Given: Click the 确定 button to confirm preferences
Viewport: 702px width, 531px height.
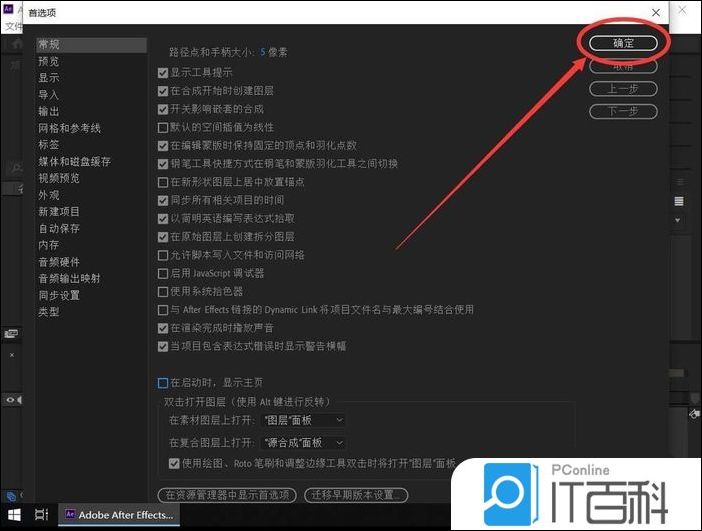Looking at the screenshot, I should point(623,43).
